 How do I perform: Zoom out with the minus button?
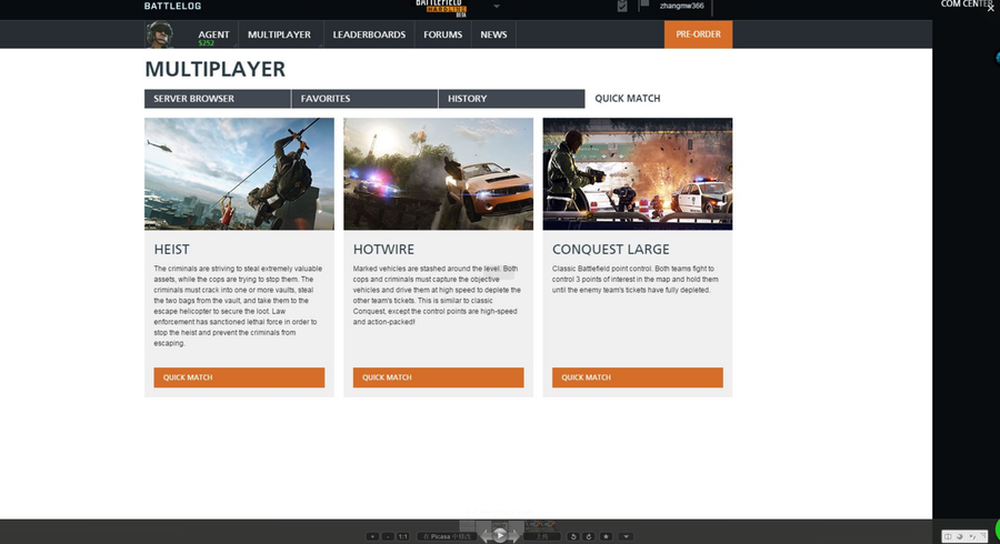coord(388,536)
